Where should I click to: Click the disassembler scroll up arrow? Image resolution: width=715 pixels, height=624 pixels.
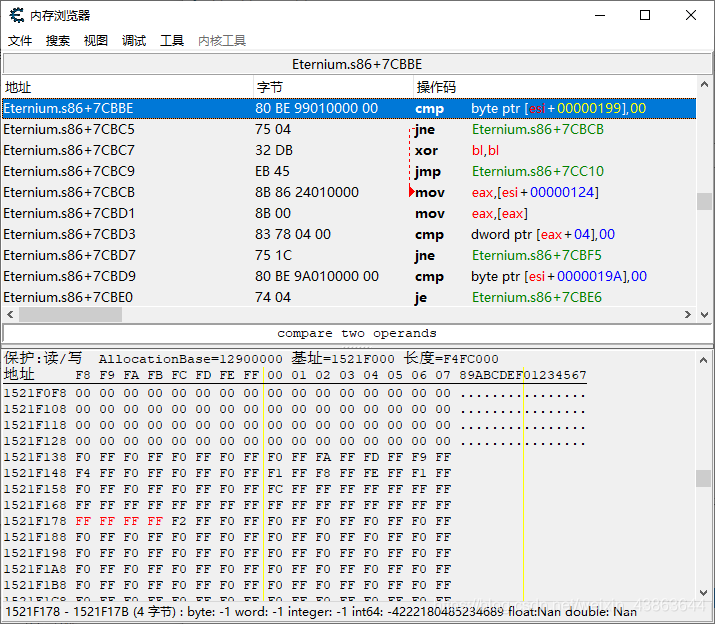(704, 84)
